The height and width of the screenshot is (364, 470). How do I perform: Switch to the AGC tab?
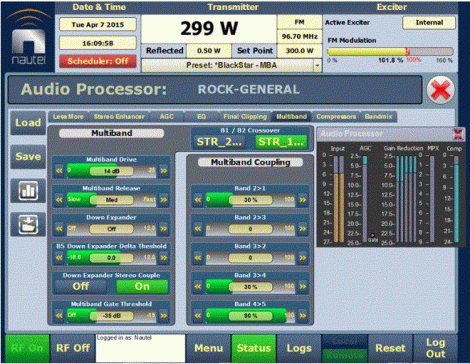pyautogui.click(x=166, y=117)
